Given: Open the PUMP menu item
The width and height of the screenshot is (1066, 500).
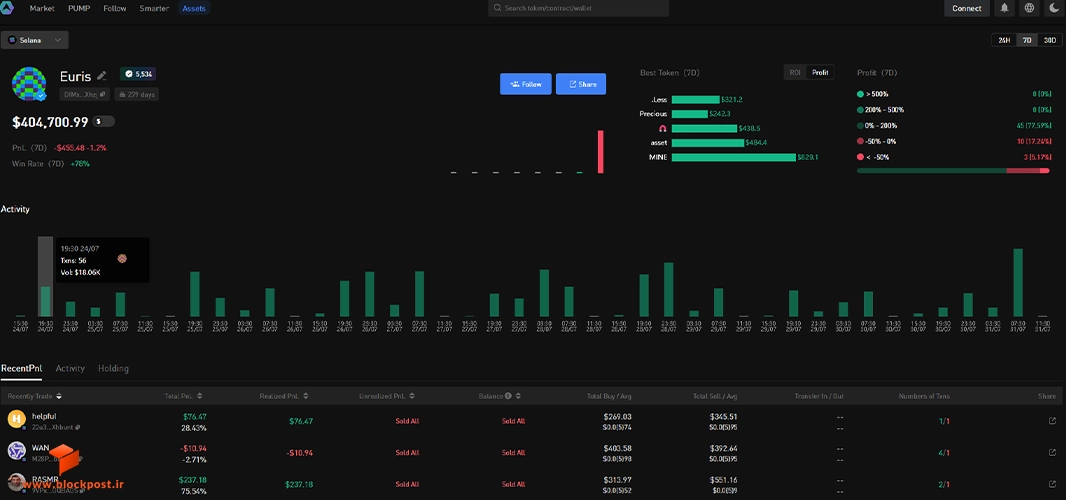Looking at the screenshot, I should [80, 8].
